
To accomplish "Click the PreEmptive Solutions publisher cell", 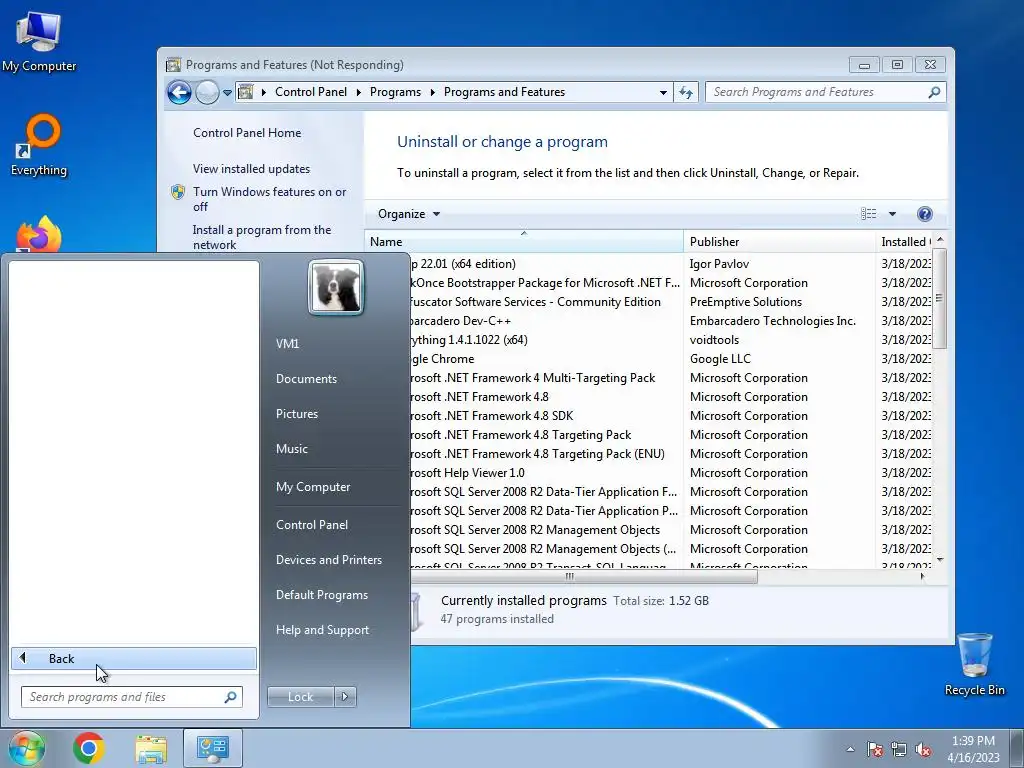I will pos(746,302).
